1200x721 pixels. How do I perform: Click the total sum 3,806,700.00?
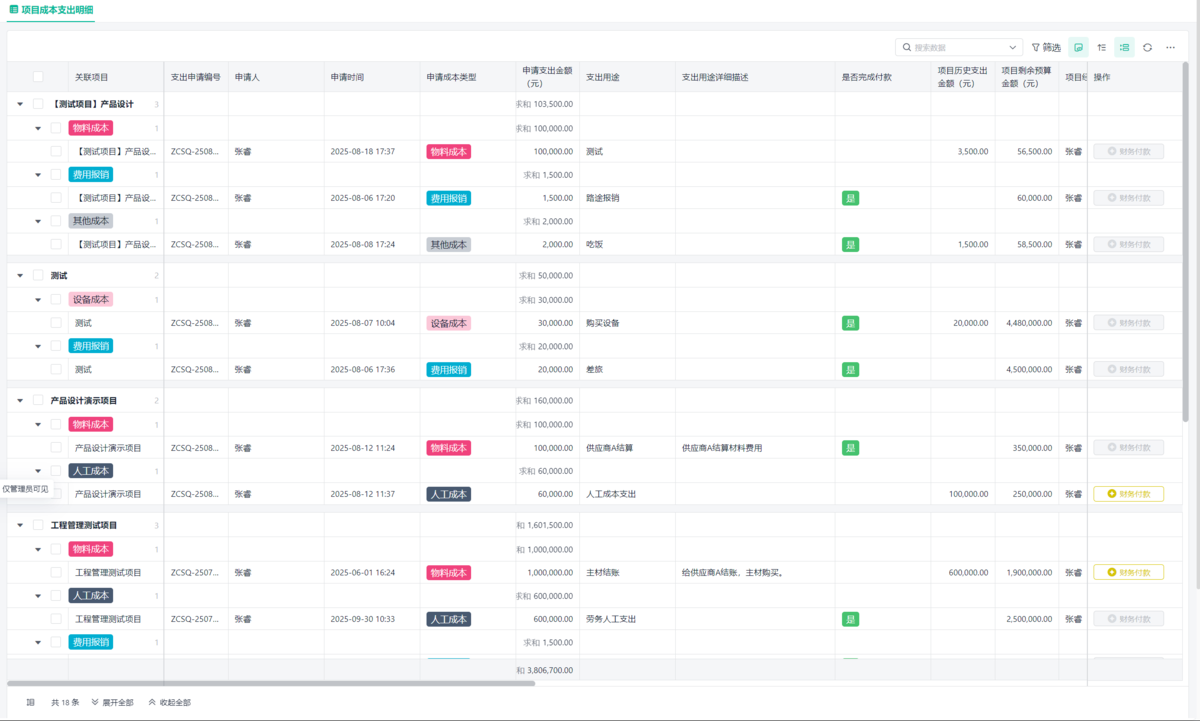click(x=545, y=670)
